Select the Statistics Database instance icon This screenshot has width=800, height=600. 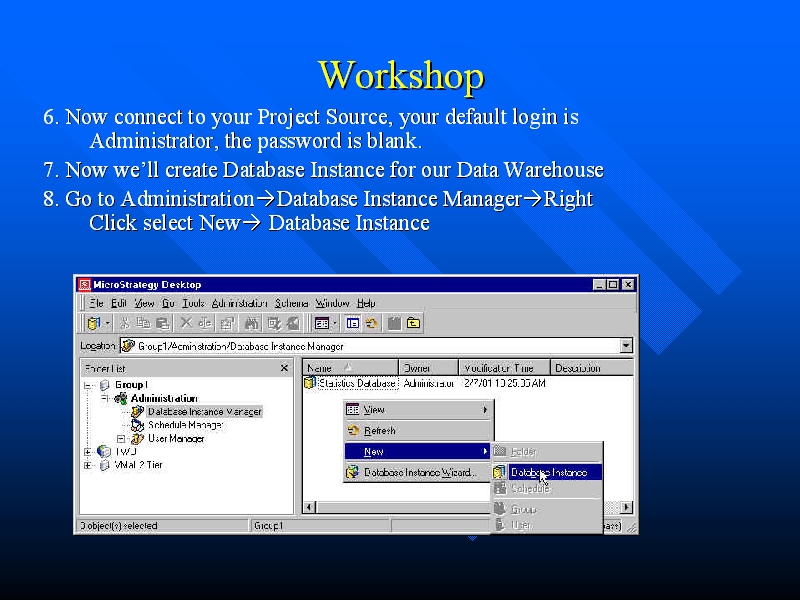tap(310, 383)
